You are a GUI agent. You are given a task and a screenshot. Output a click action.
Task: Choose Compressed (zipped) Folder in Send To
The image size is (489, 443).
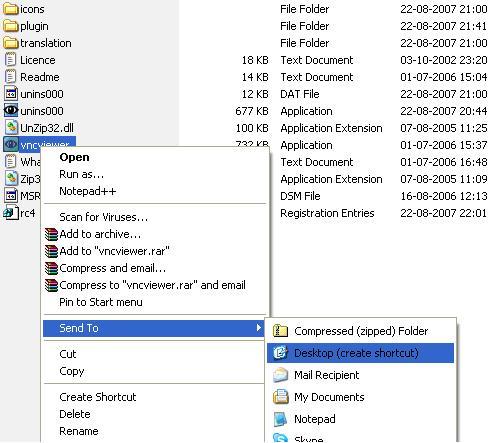361,331
